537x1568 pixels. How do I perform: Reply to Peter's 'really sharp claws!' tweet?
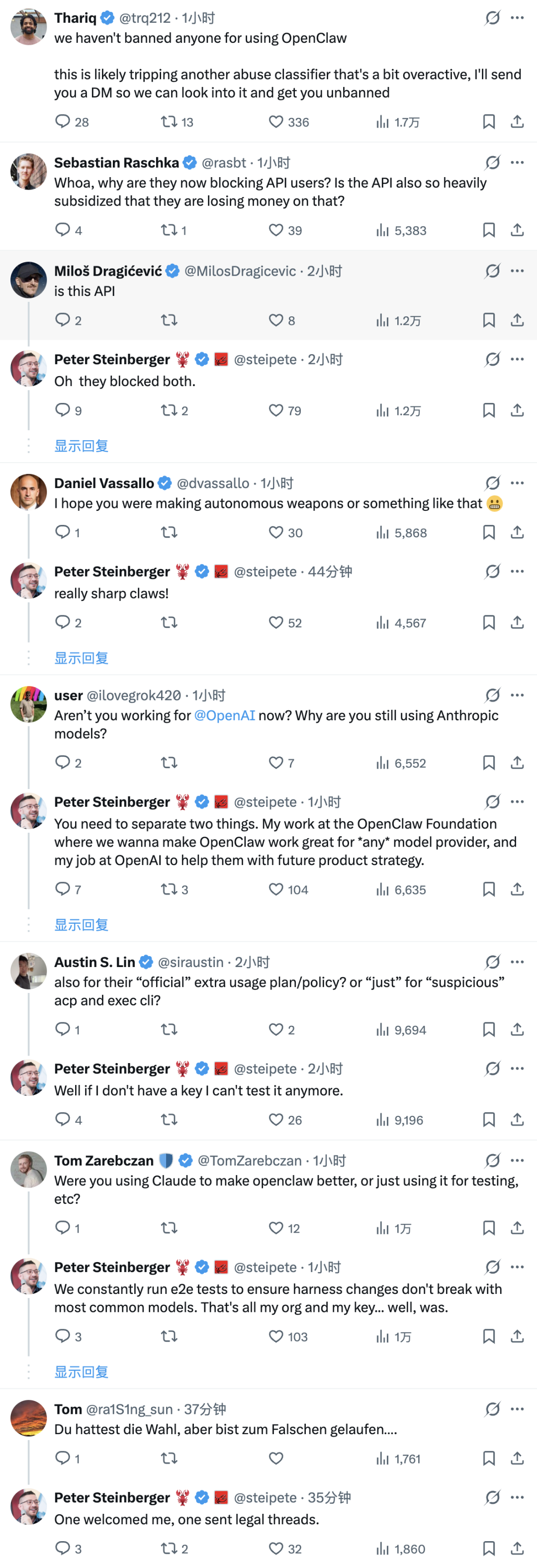[x=63, y=622]
